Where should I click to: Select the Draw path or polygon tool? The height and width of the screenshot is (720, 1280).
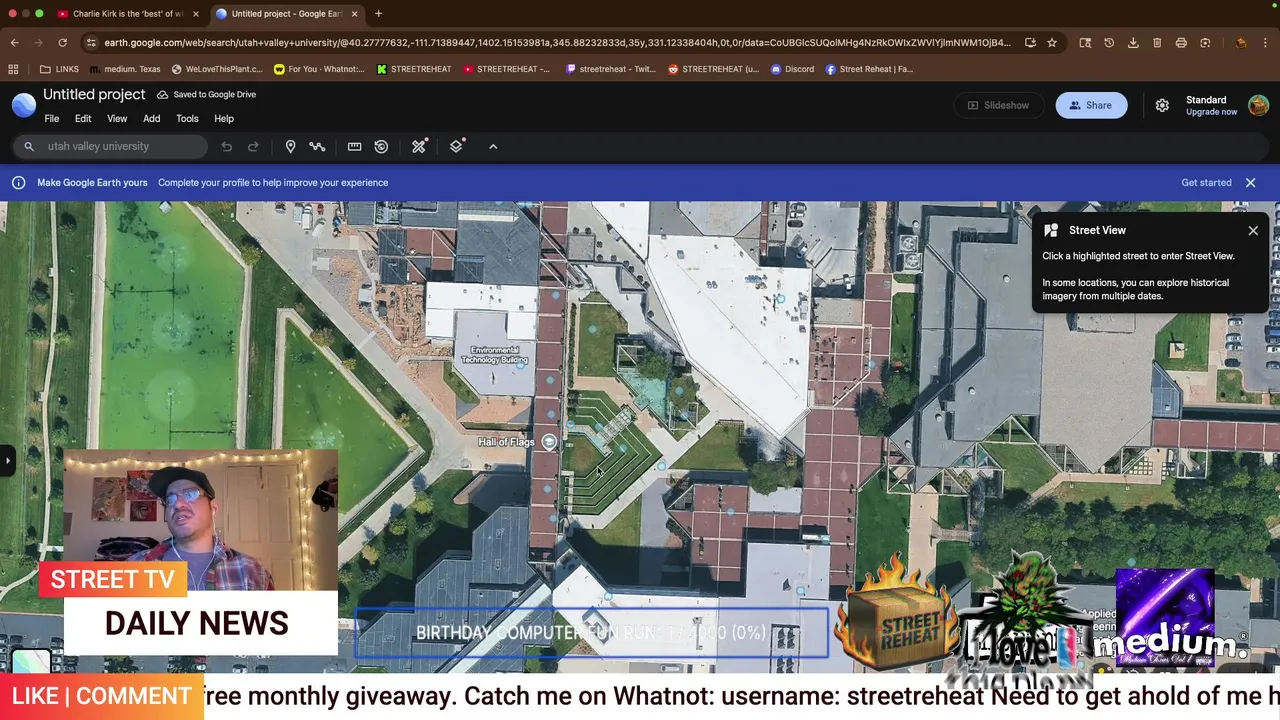coord(317,147)
